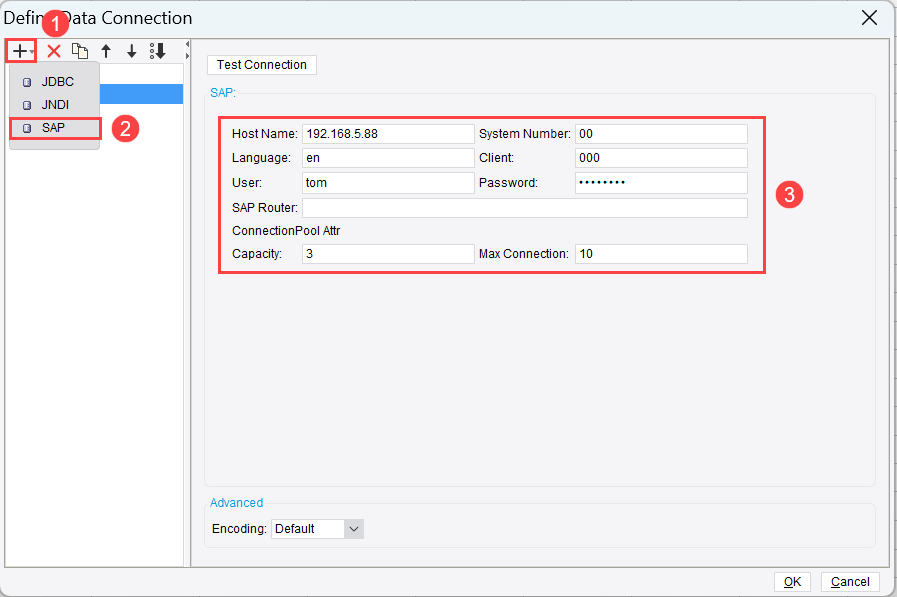Choose JDBC from the add menu
The height and width of the screenshot is (597, 897).
(55, 82)
